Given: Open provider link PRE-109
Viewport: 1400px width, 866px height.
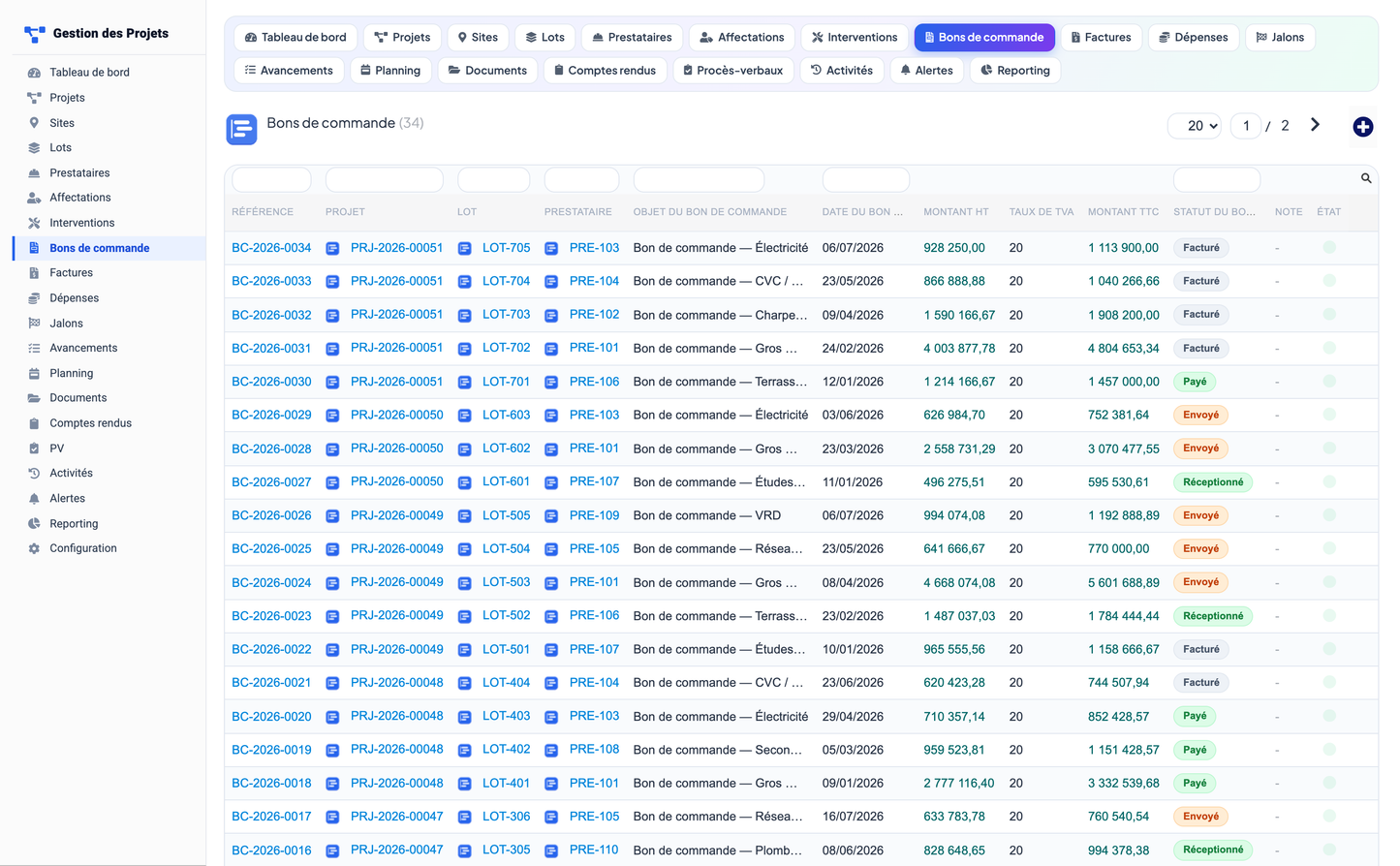Looking at the screenshot, I should click(594, 515).
